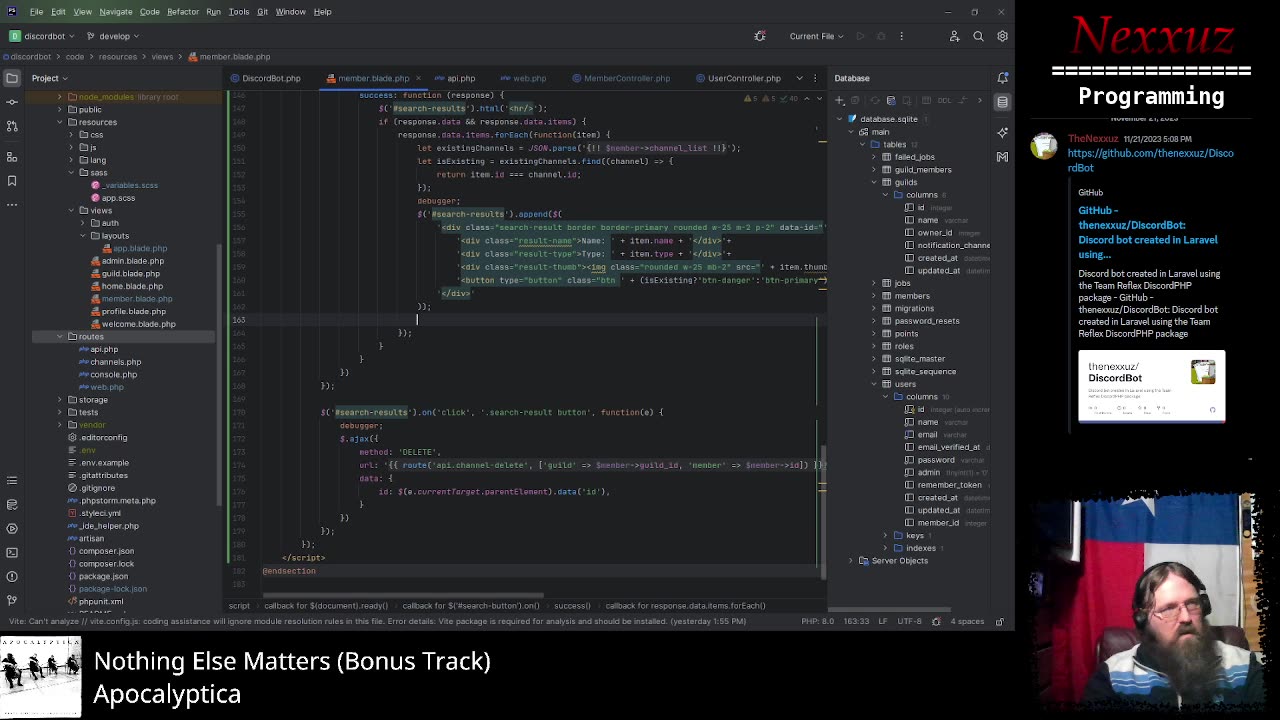
Task: Open the Current File run configuration dropdown
Action: (x=817, y=36)
